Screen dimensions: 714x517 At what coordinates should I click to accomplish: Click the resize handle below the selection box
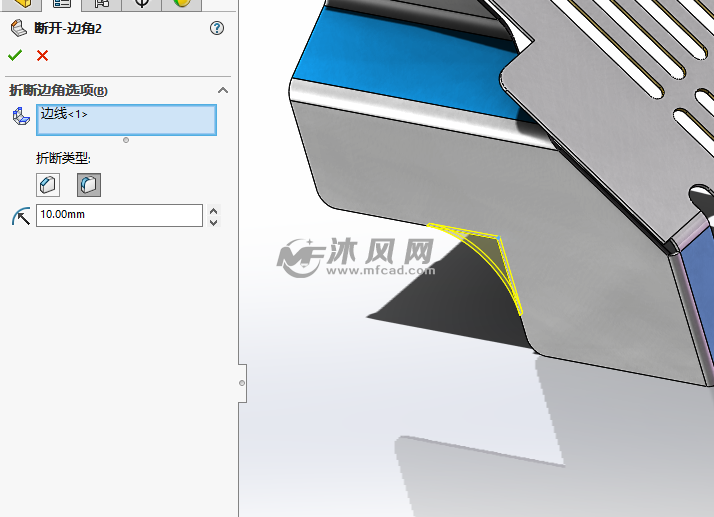click(126, 140)
